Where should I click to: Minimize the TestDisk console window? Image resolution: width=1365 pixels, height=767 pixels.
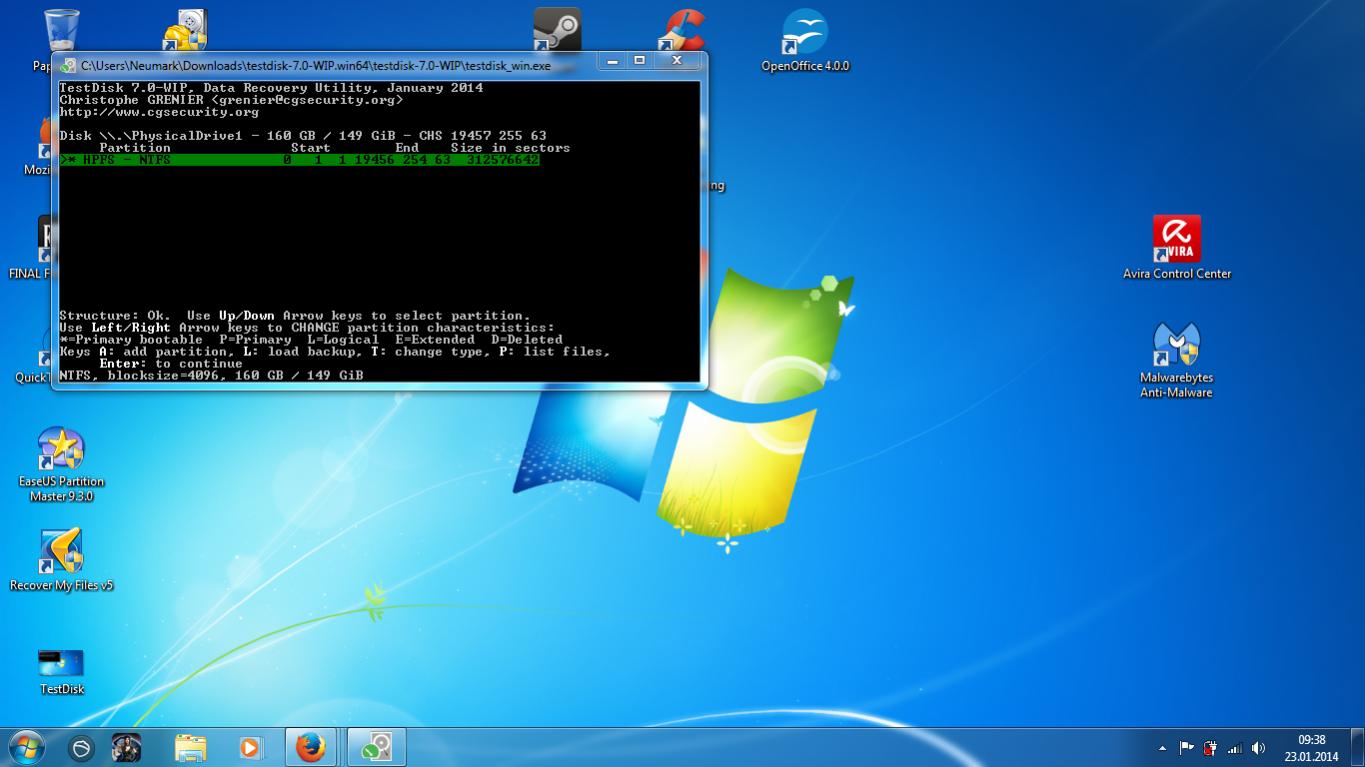[x=613, y=61]
